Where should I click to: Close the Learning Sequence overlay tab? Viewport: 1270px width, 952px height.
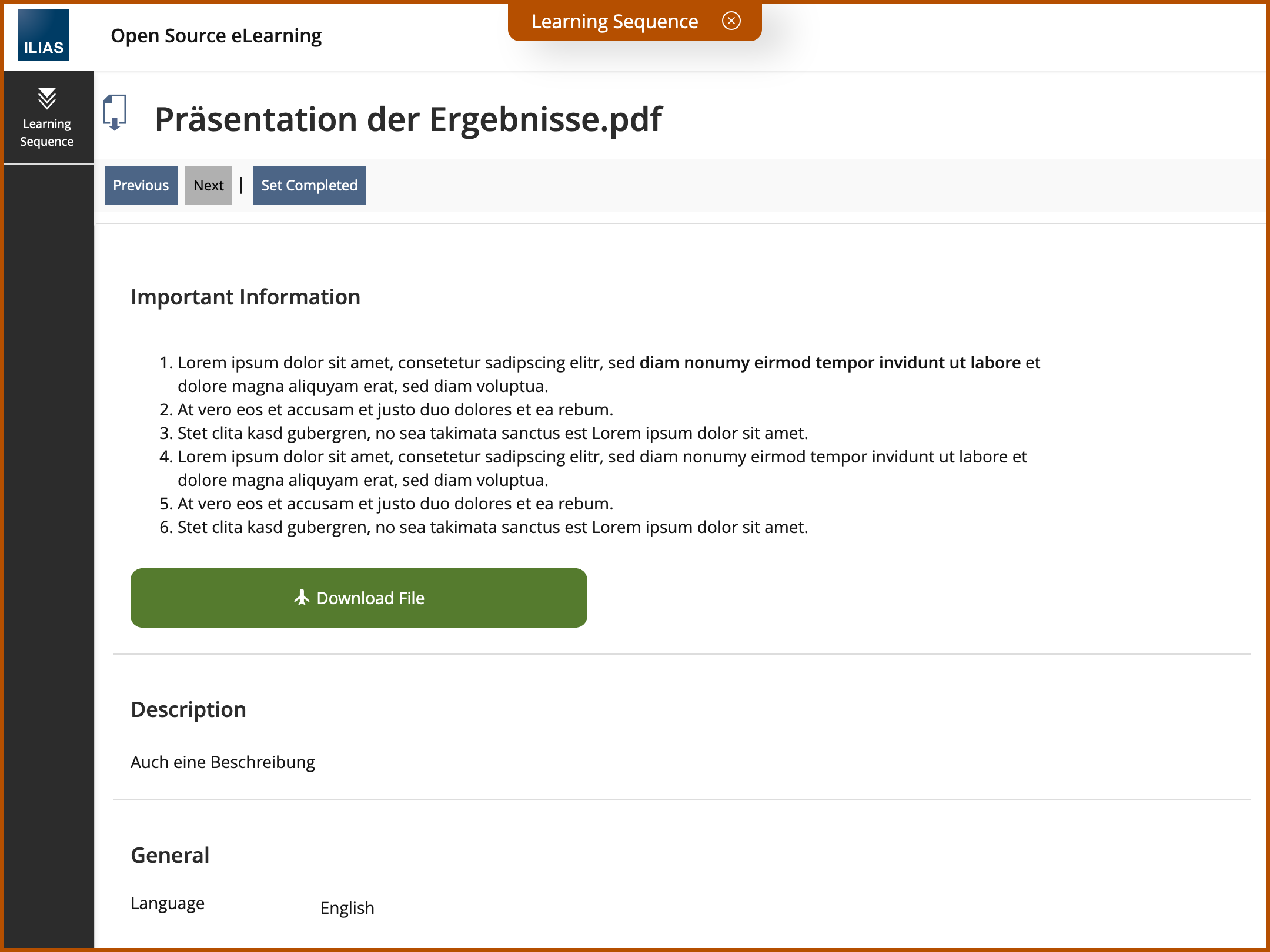point(731,21)
